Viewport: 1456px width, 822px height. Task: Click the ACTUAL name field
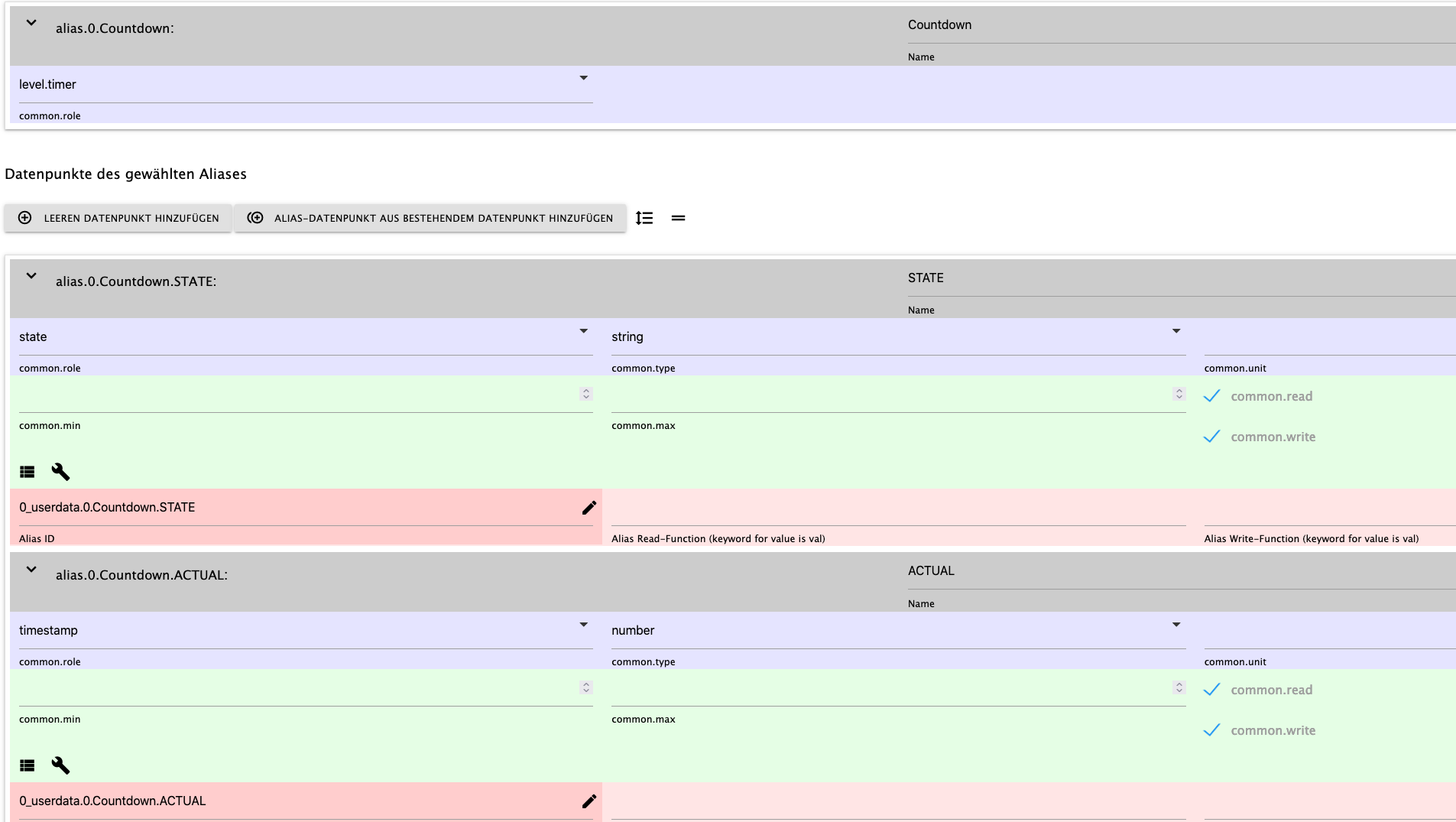1182,571
